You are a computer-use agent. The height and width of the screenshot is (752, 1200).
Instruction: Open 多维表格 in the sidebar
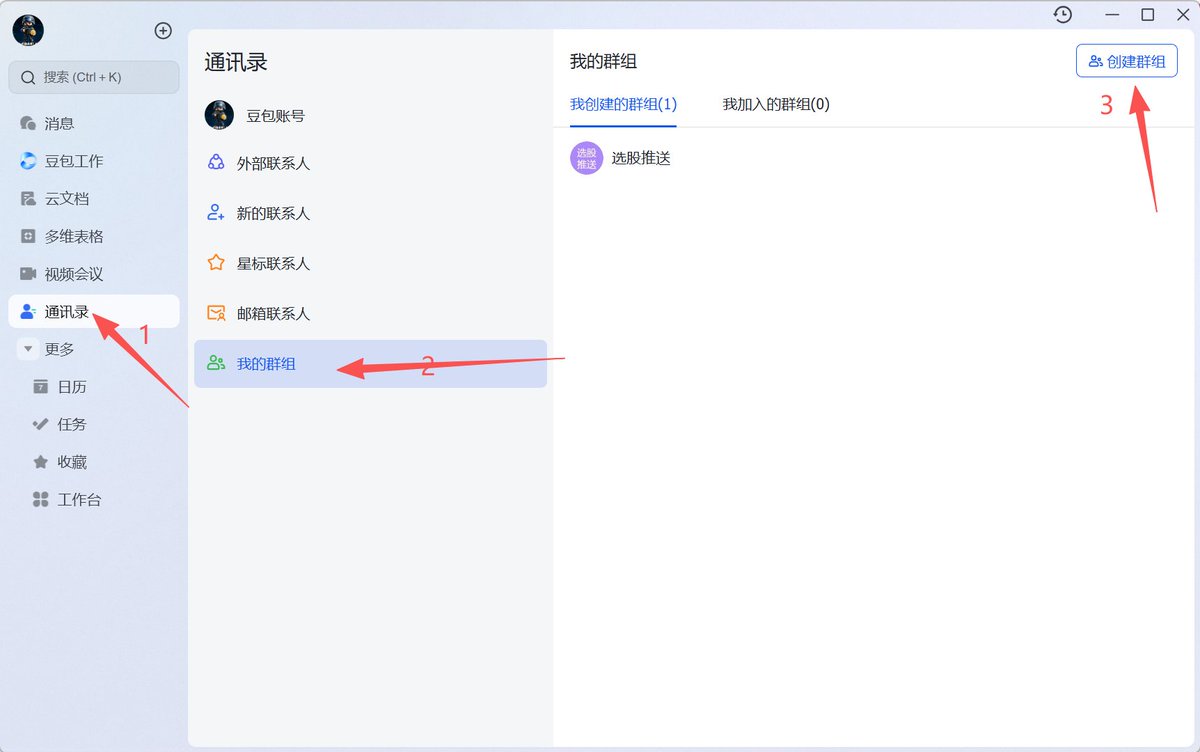(94, 236)
